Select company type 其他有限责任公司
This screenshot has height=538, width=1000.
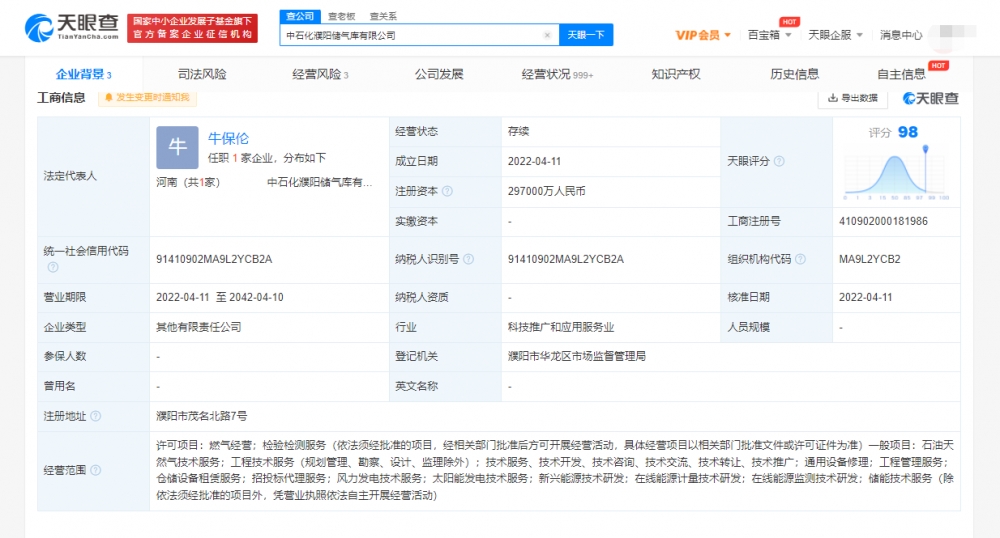point(199,327)
